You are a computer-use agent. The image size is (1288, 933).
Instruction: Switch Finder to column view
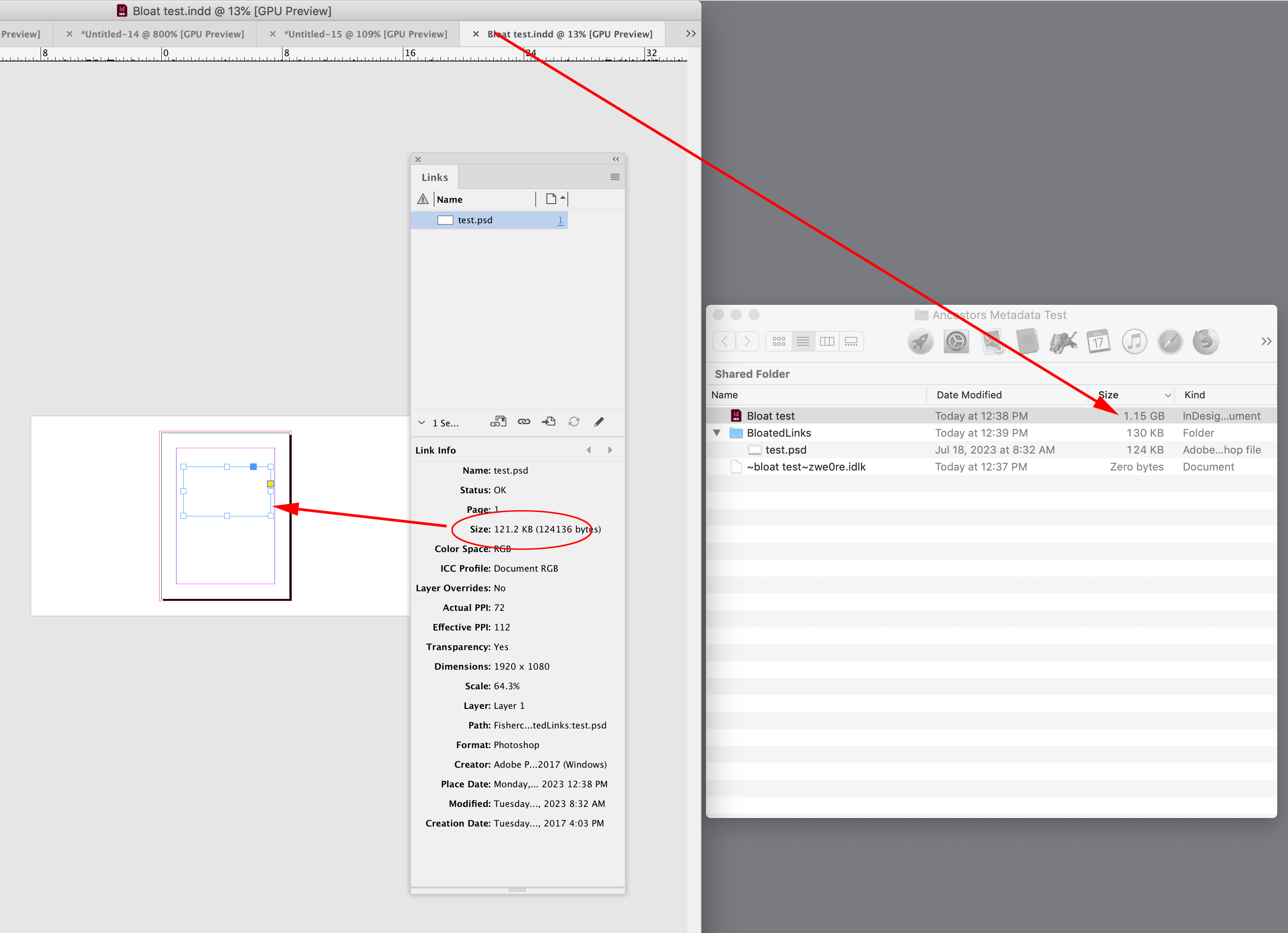[827, 341]
